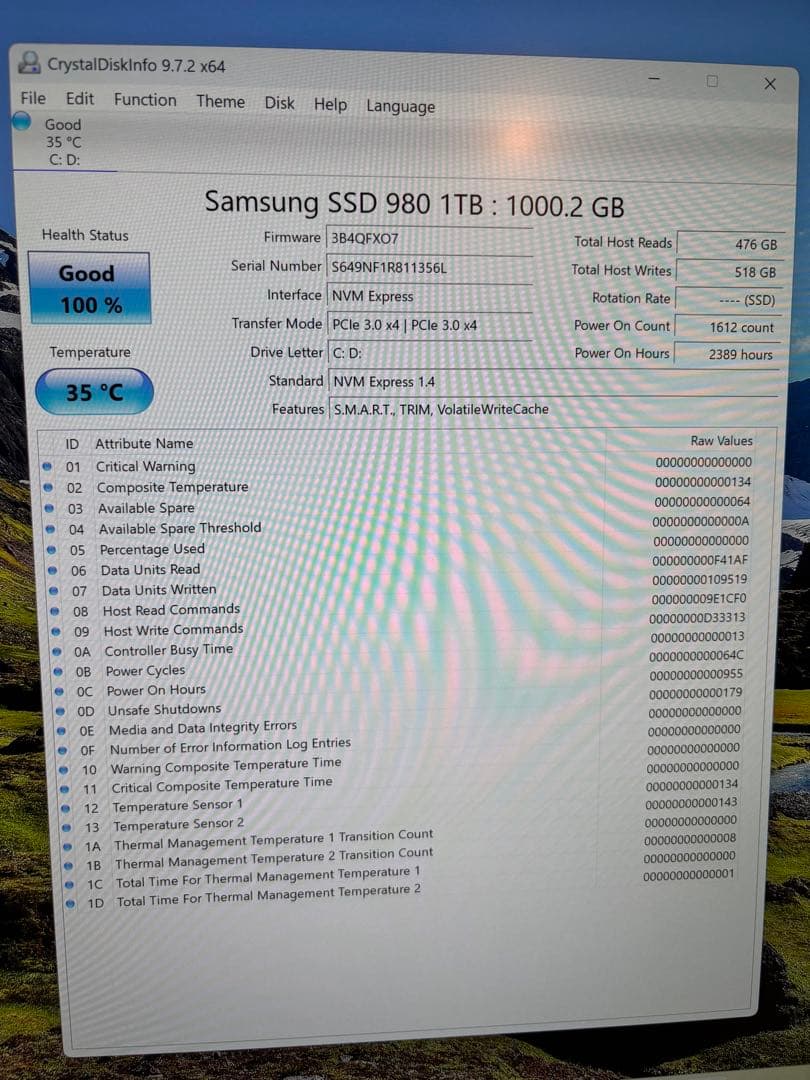Click the status dot of Available Spare row

50,508
